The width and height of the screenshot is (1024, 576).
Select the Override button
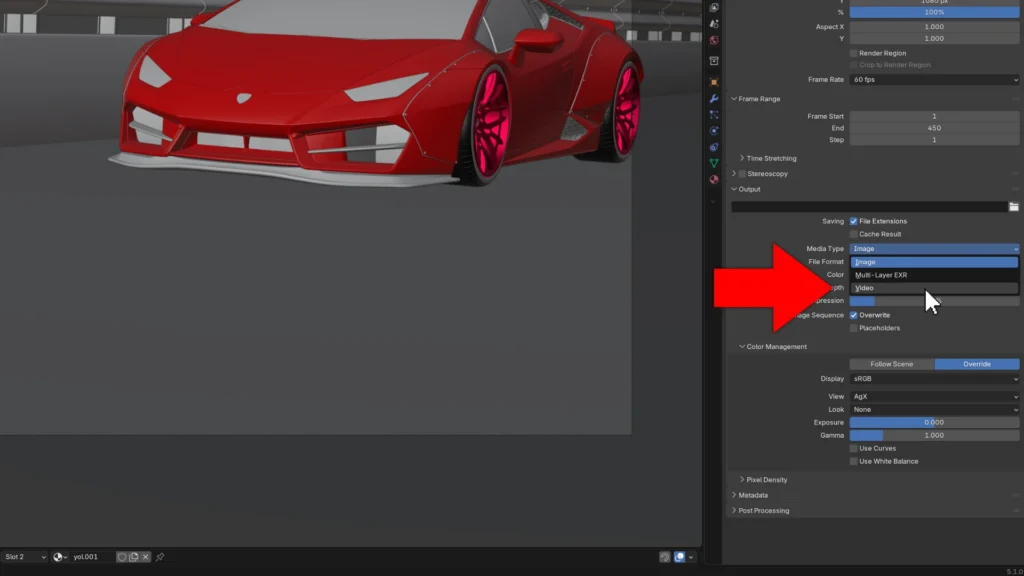976,364
